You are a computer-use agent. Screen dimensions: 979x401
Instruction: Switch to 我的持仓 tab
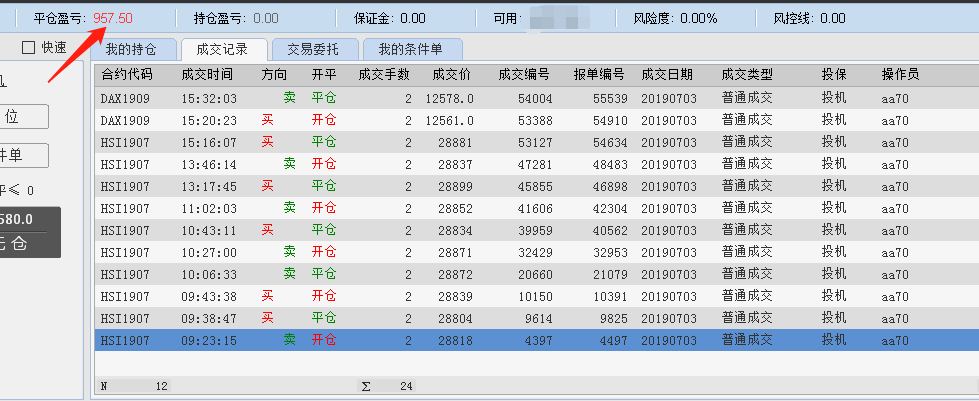point(131,49)
